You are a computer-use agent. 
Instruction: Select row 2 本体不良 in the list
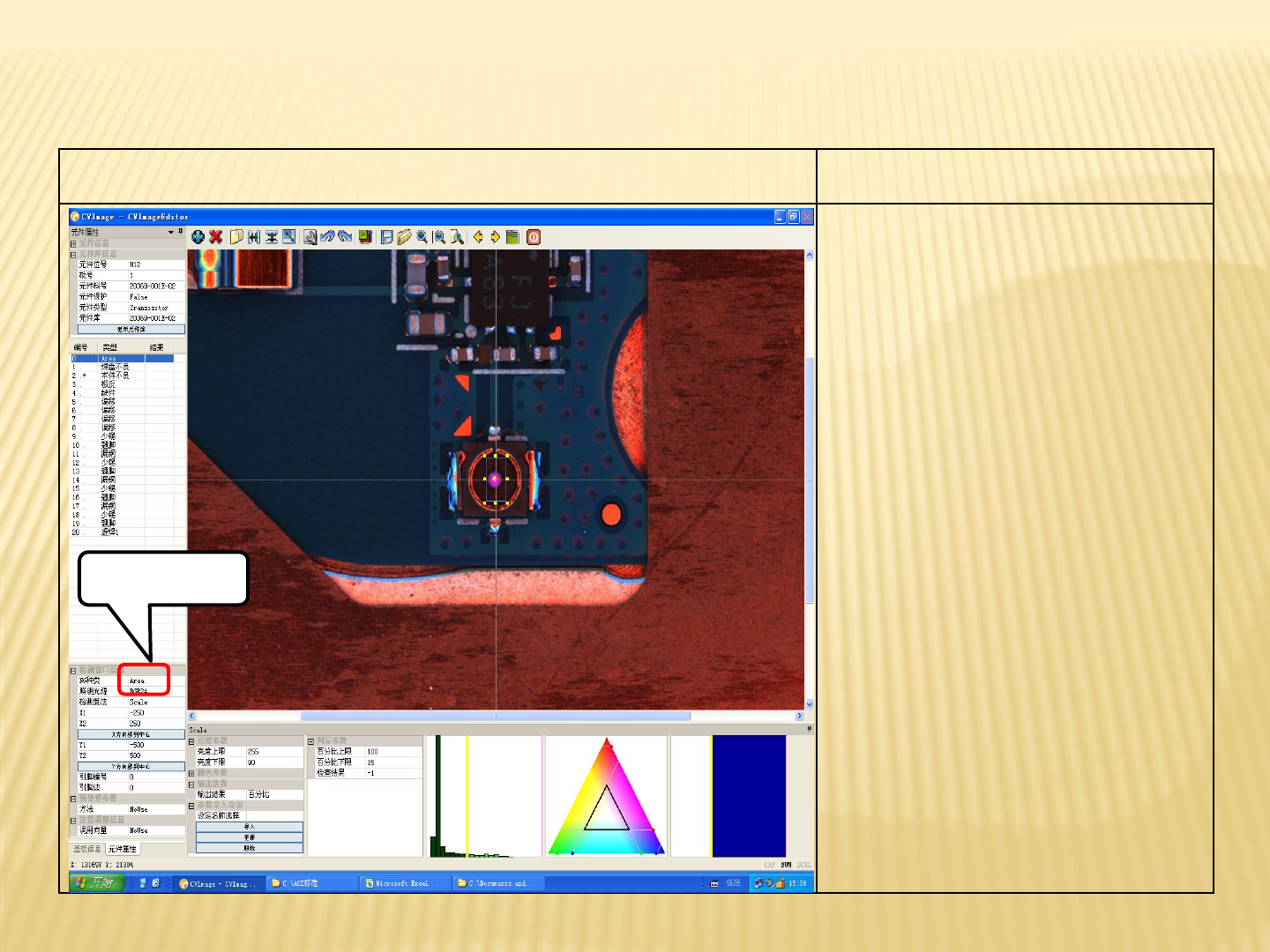point(123,376)
